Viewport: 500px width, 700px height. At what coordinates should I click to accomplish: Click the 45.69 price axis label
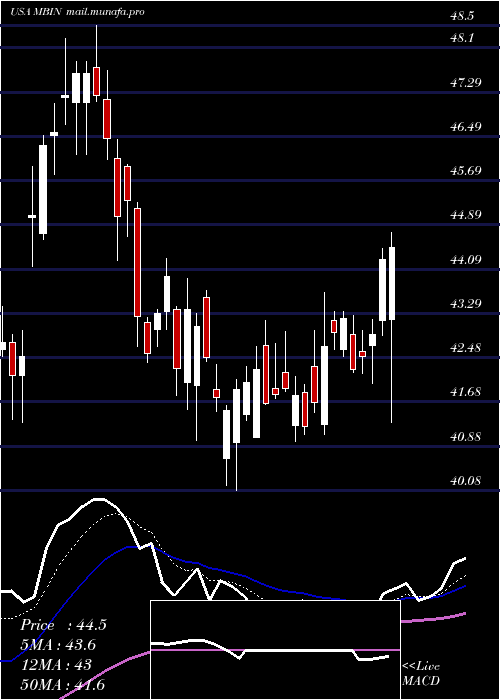tap(466, 171)
